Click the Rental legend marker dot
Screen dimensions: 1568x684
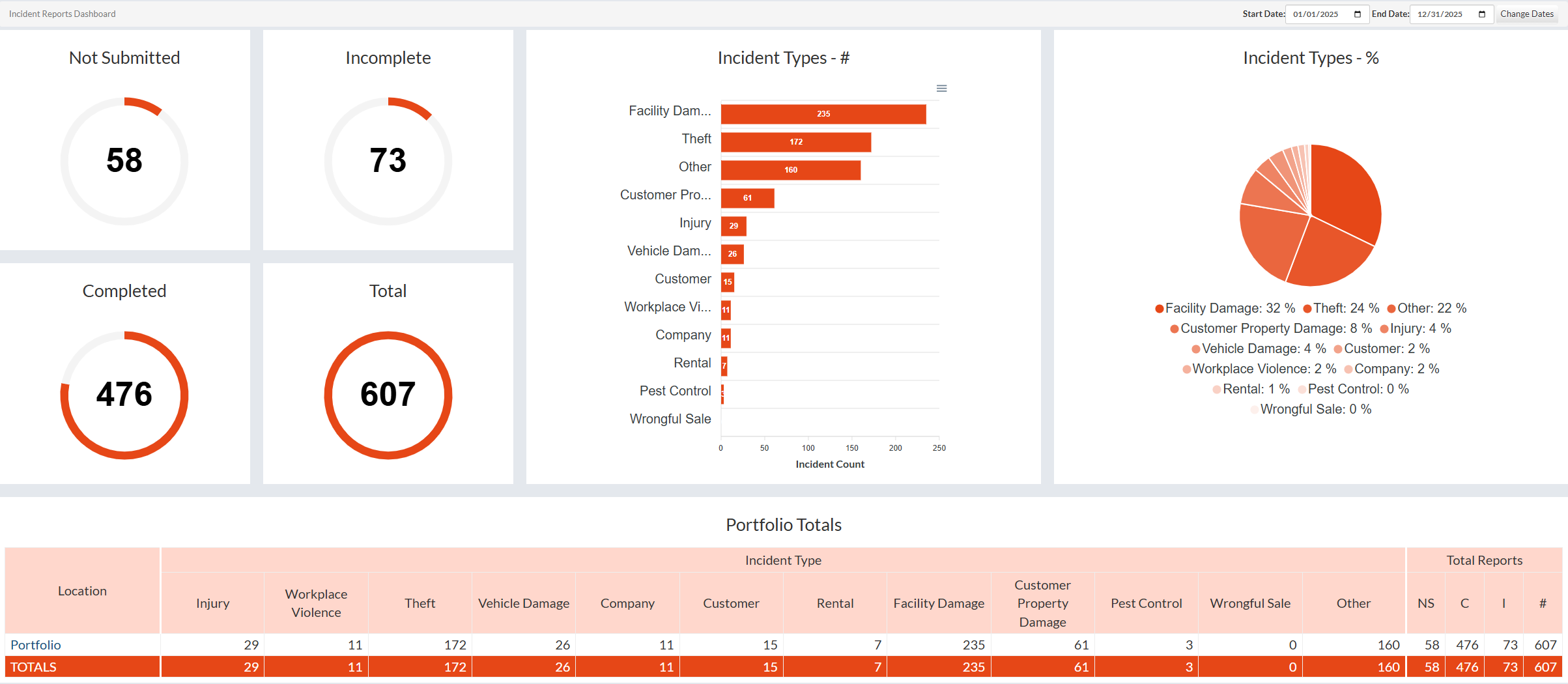coord(1217,390)
